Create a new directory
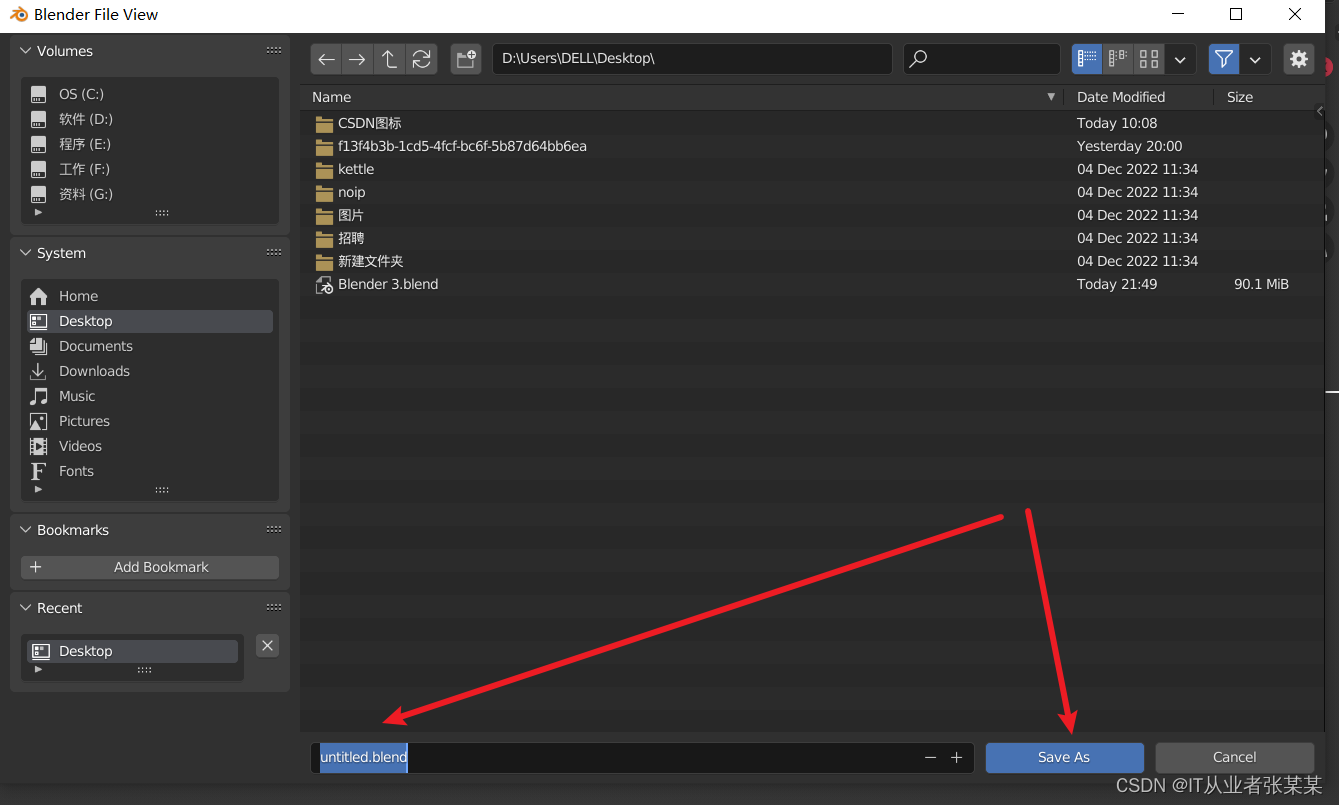 465,59
